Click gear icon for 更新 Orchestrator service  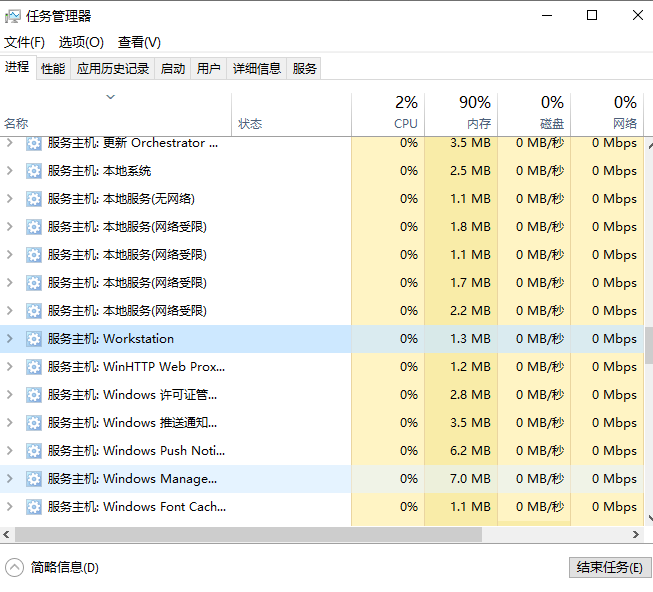[34, 143]
